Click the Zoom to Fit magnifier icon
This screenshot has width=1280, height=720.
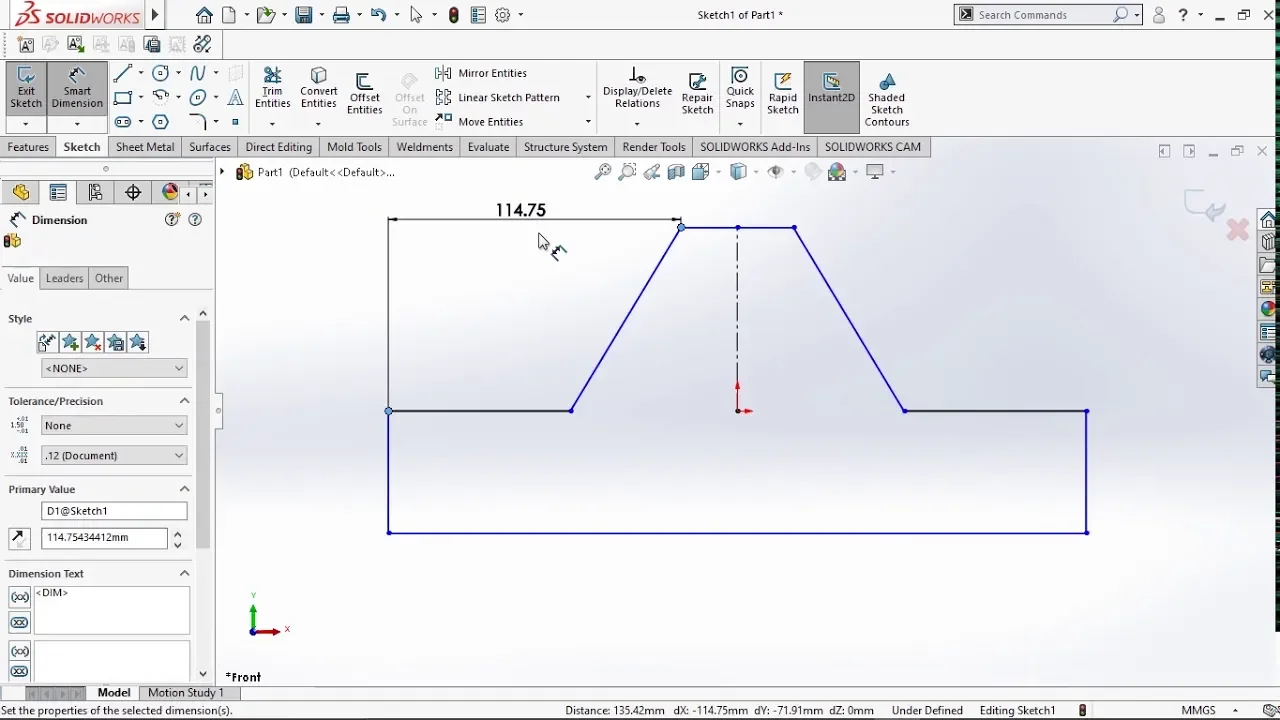click(602, 172)
